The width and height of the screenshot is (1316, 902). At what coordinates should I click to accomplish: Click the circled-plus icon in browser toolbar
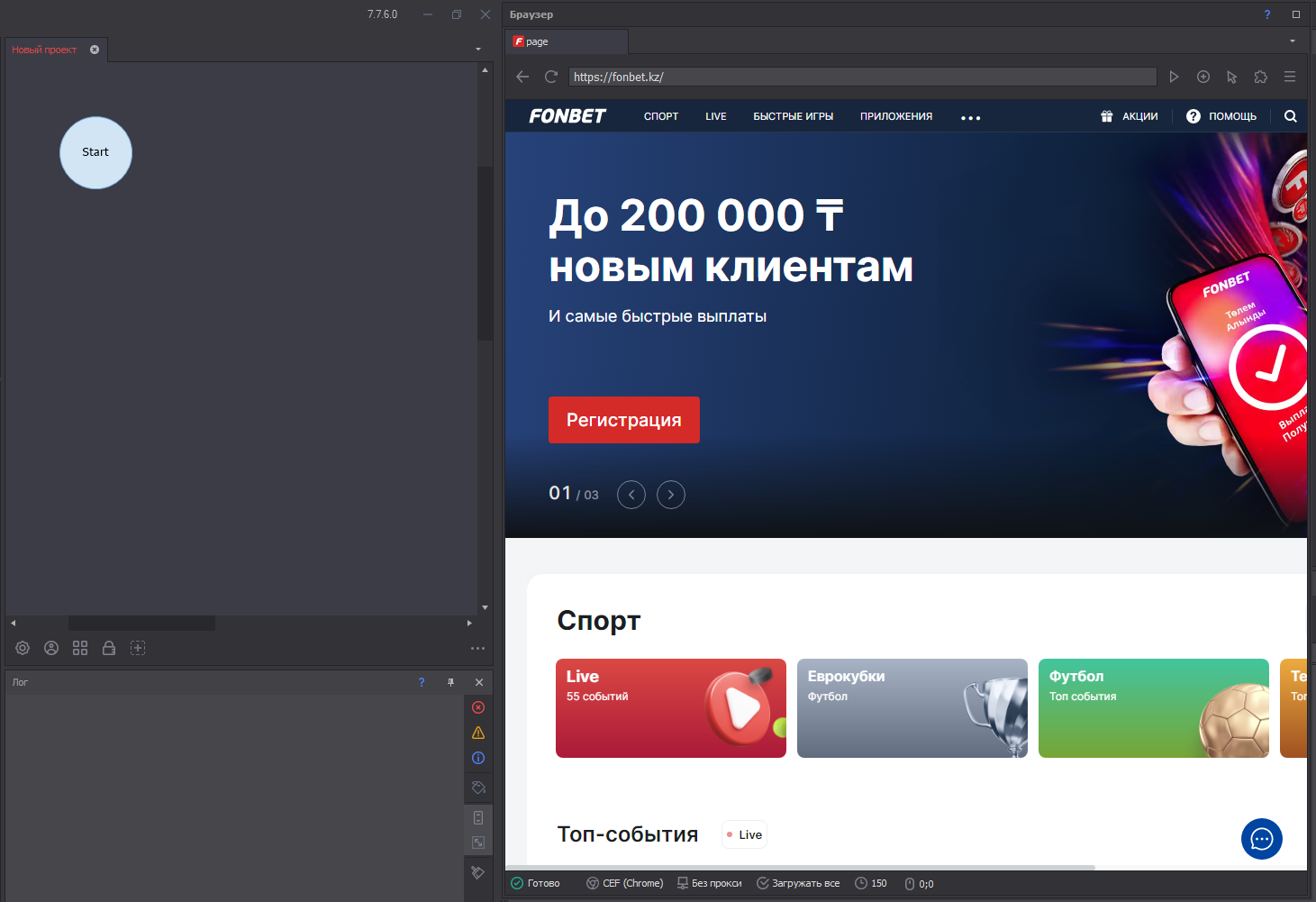(1203, 77)
